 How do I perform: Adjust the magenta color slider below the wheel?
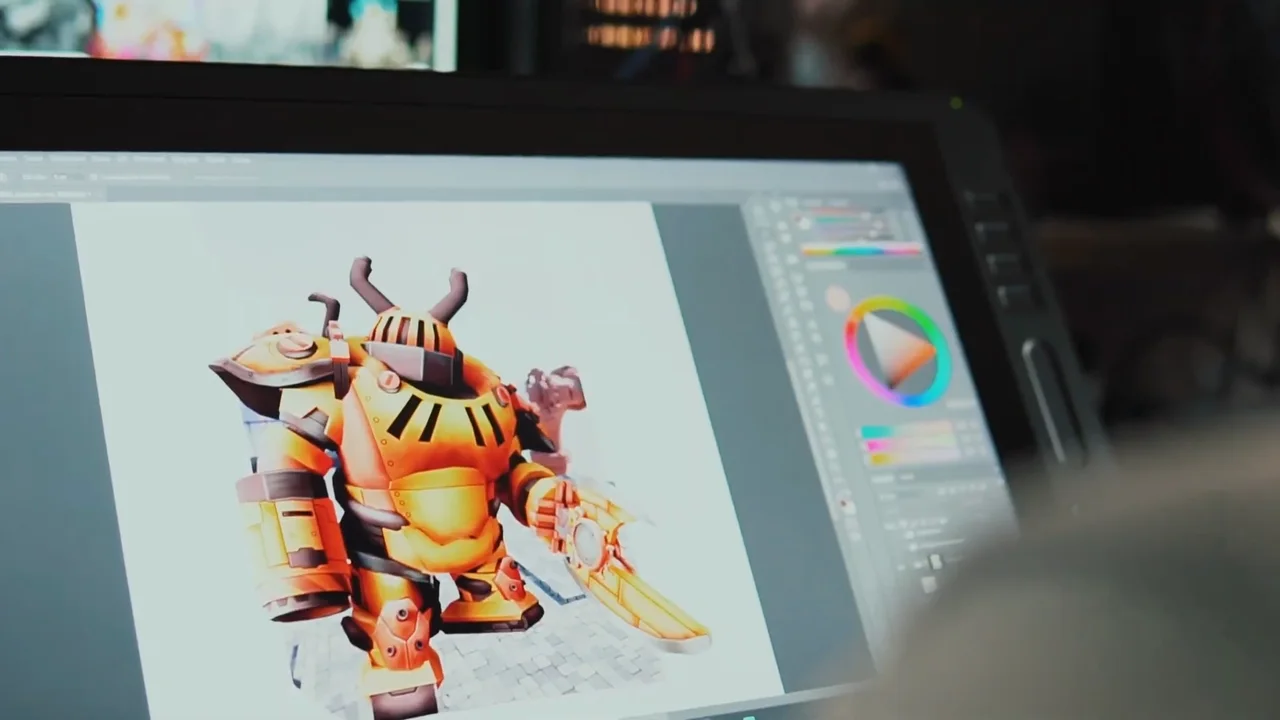click(x=910, y=444)
